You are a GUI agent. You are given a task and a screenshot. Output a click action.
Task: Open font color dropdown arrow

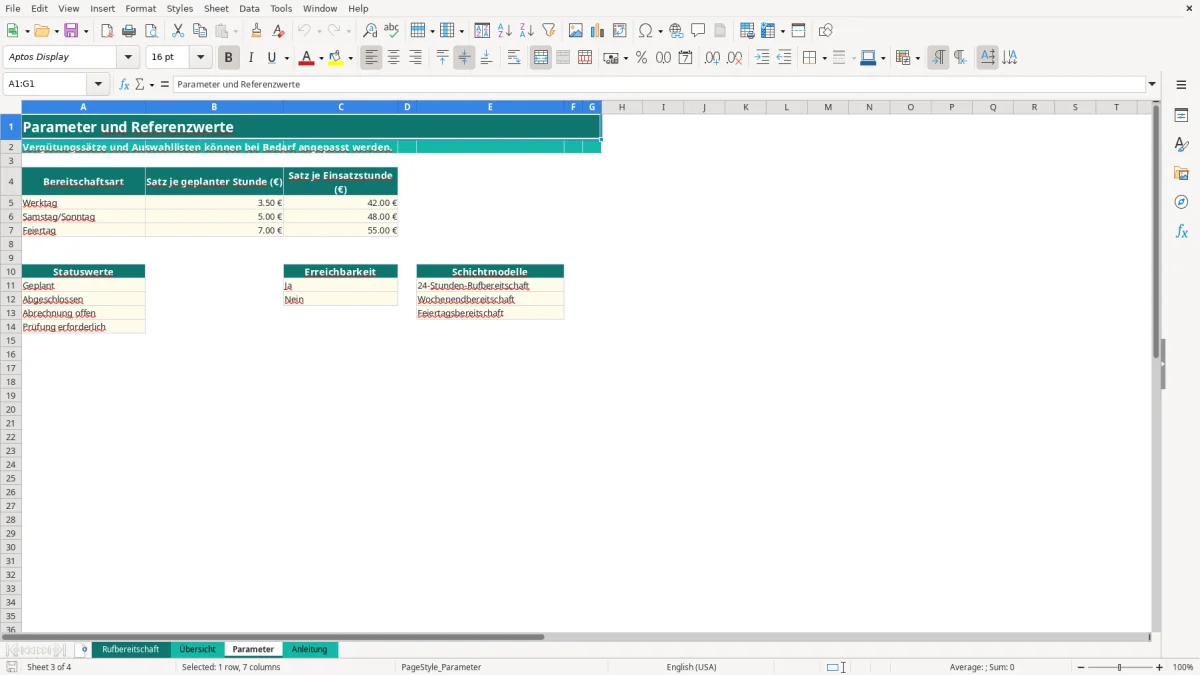320,58
